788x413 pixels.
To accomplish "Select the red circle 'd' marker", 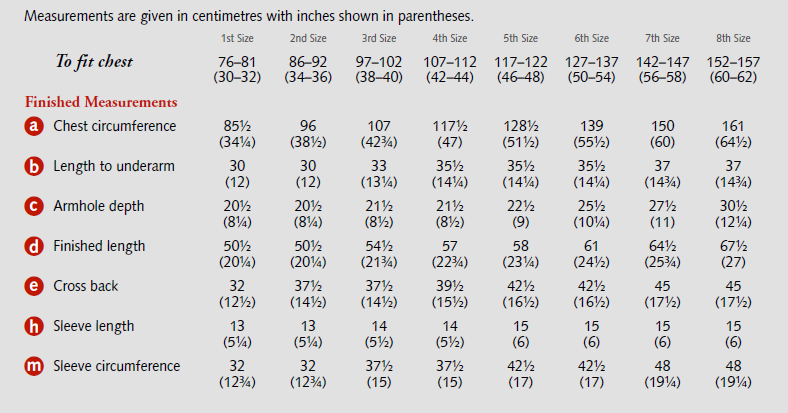I will [35, 247].
